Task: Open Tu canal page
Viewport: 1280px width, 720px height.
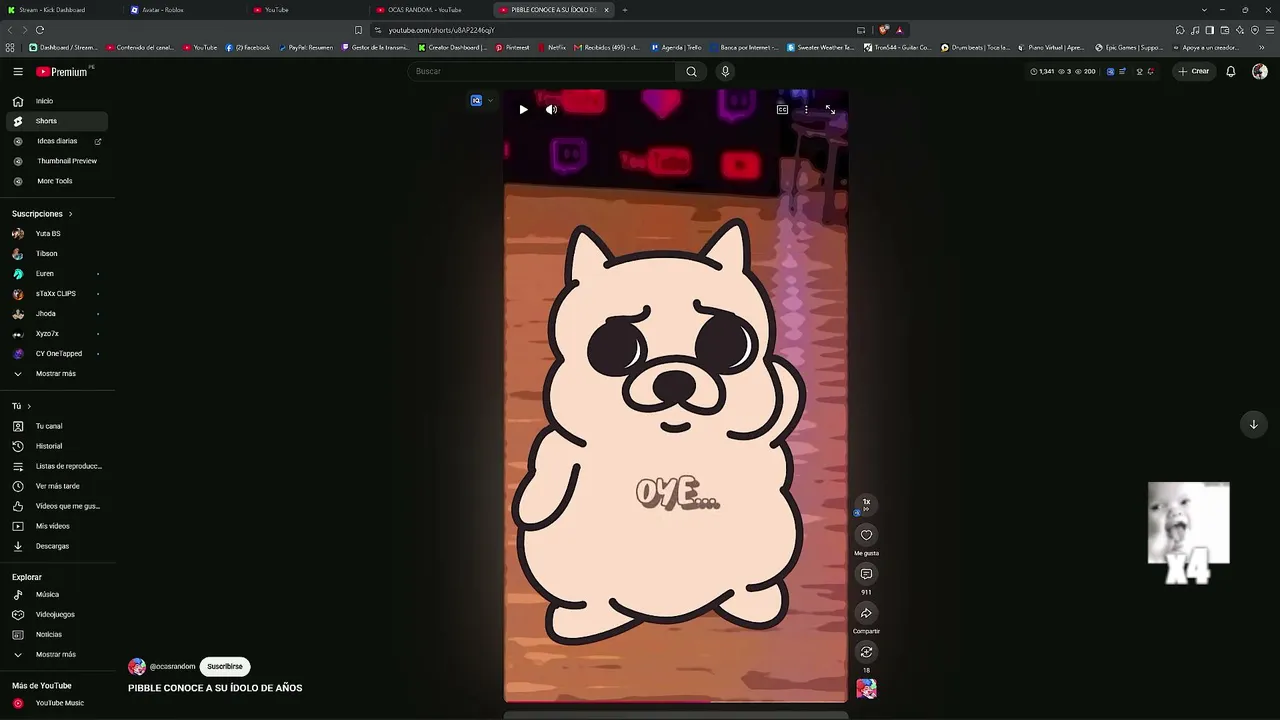Action: click(57, 426)
